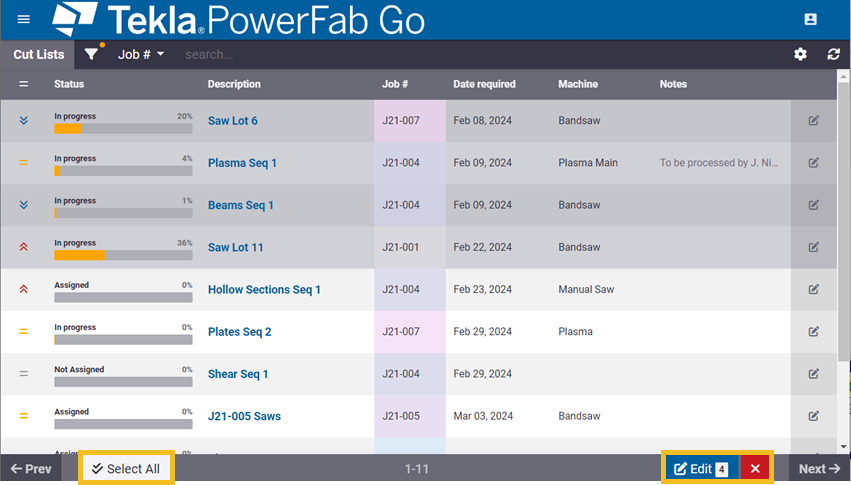Sort by Date required column header
851x485 pixels.
(484, 84)
